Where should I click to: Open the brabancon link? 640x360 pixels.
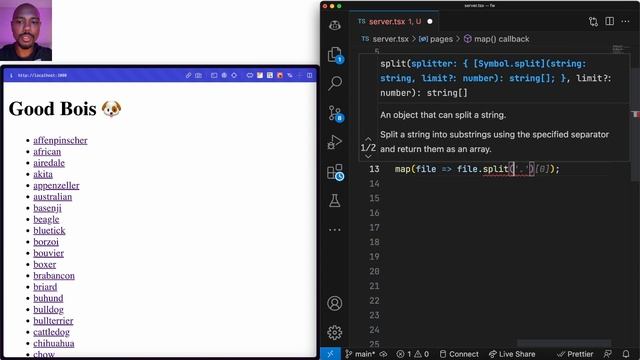(x=54, y=276)
